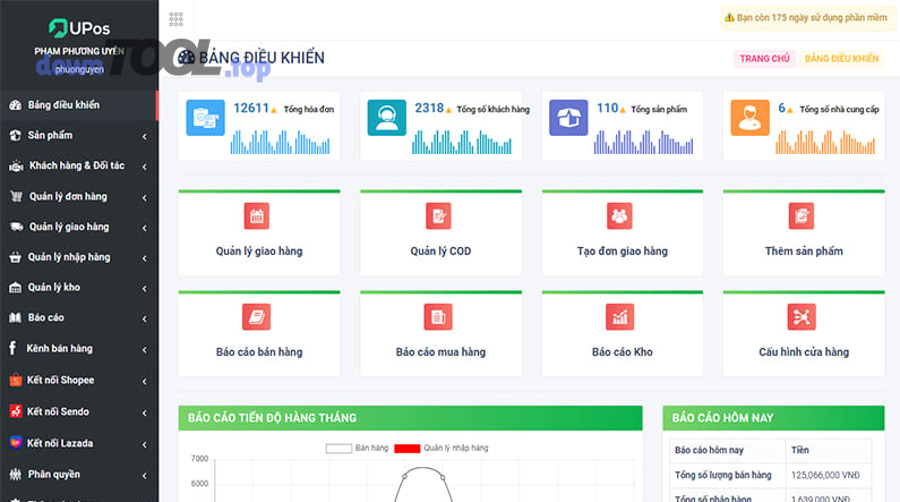Screen dimensions: 900x502
Task: Click the Tổng hóa đơn invoice icon
Action: pyautogui.click(x=205, y=118)
